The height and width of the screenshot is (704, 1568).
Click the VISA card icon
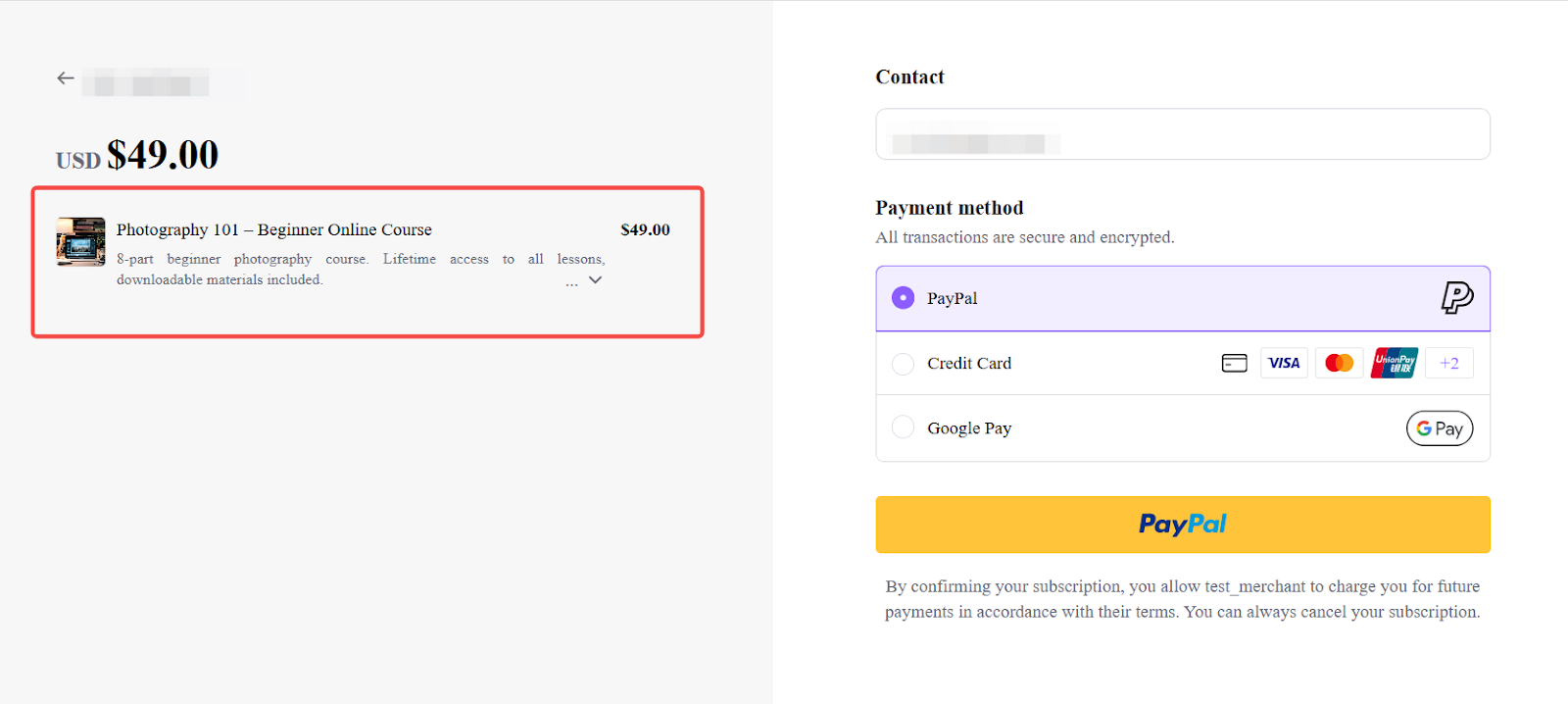pyautogui.click(x=1284, y=364)
